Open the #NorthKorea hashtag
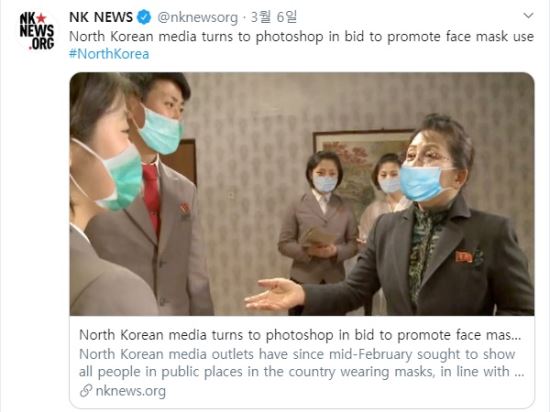The height and width of the screenshot is (412, 550). [109, 54]
